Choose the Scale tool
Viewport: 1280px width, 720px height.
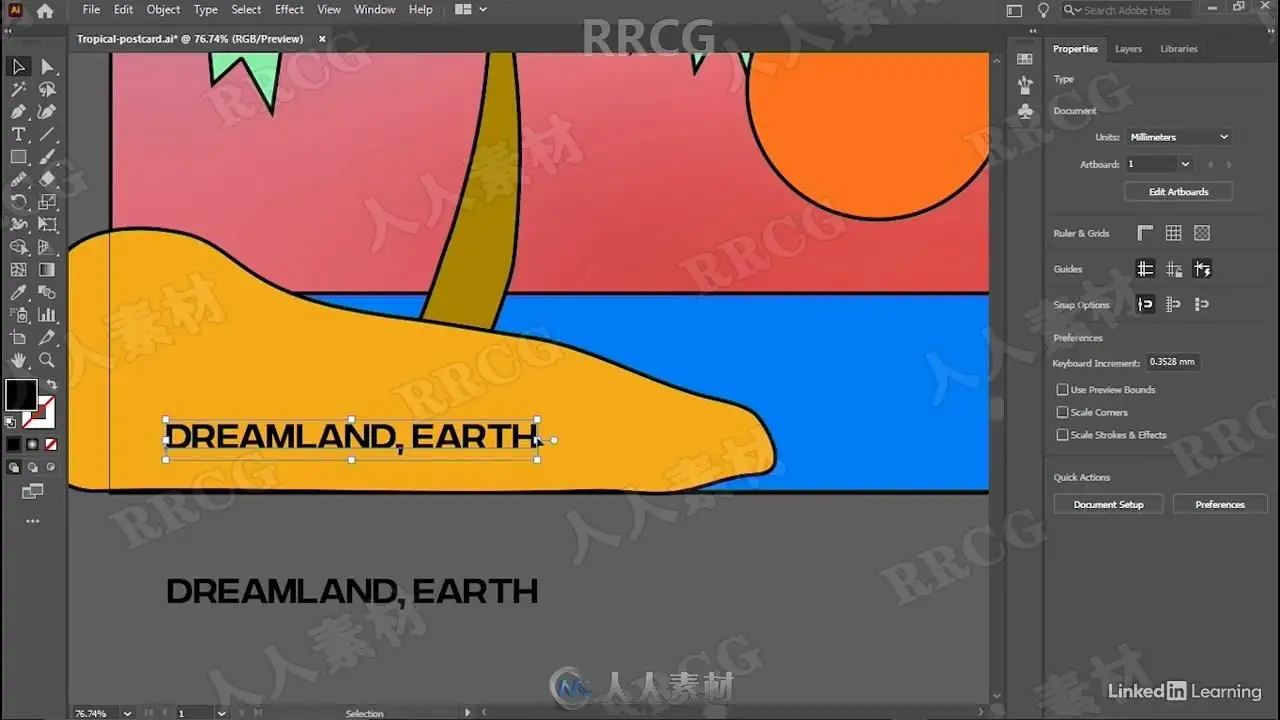tap(47, 202)
